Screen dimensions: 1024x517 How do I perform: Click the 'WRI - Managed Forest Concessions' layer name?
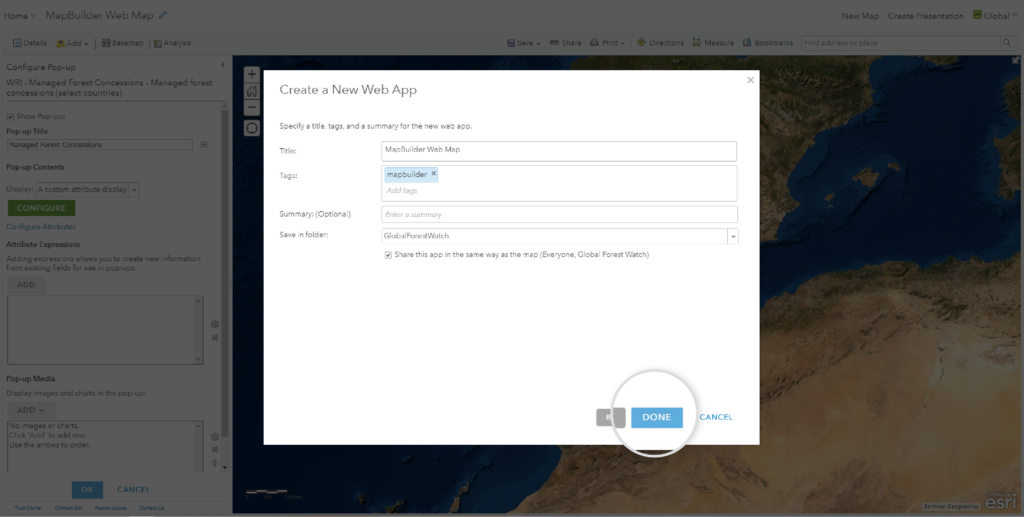tap(109, 88)
